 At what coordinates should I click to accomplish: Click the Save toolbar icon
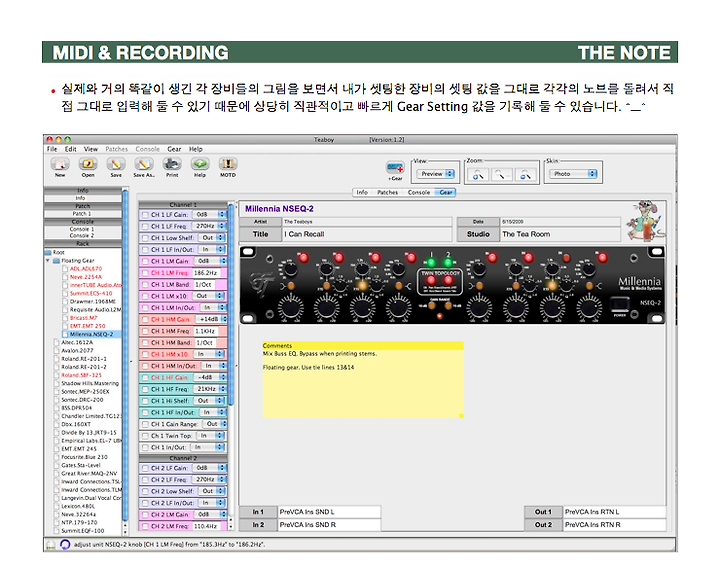click(x=116, y=164)
